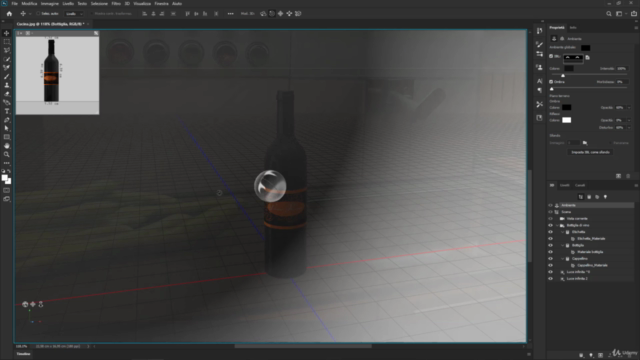Select the Type tool
640x360 pixels.
click(7, 111)
